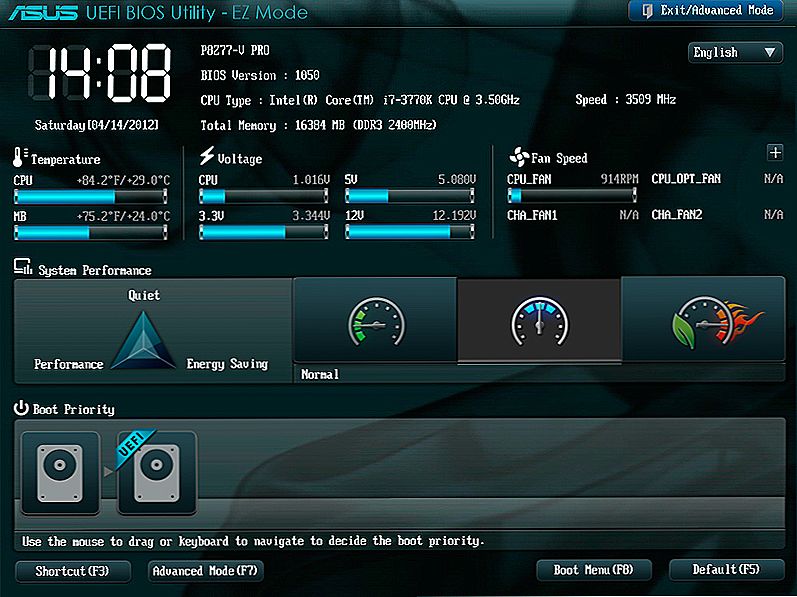The width and height of the screenshot is (797, 597).
Task: Click the CPU_FAN speed bar
Action: [572, 195]
